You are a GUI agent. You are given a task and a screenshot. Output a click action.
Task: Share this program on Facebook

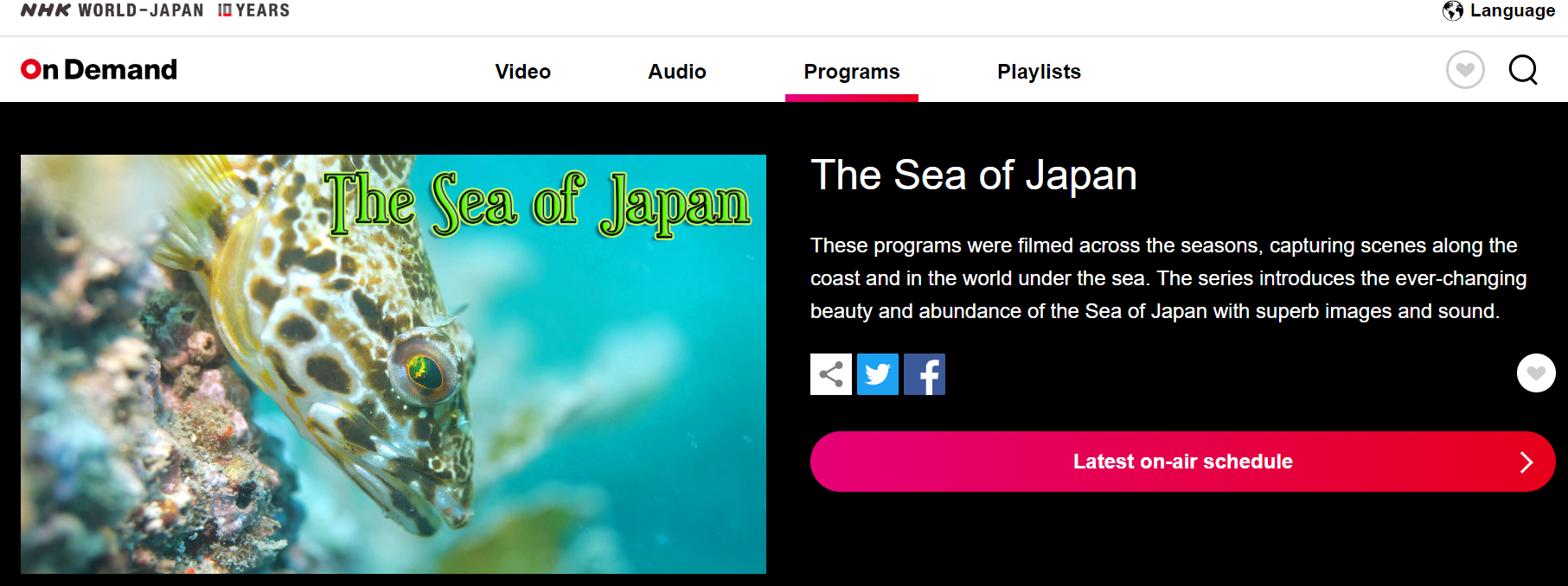point(925,374)
